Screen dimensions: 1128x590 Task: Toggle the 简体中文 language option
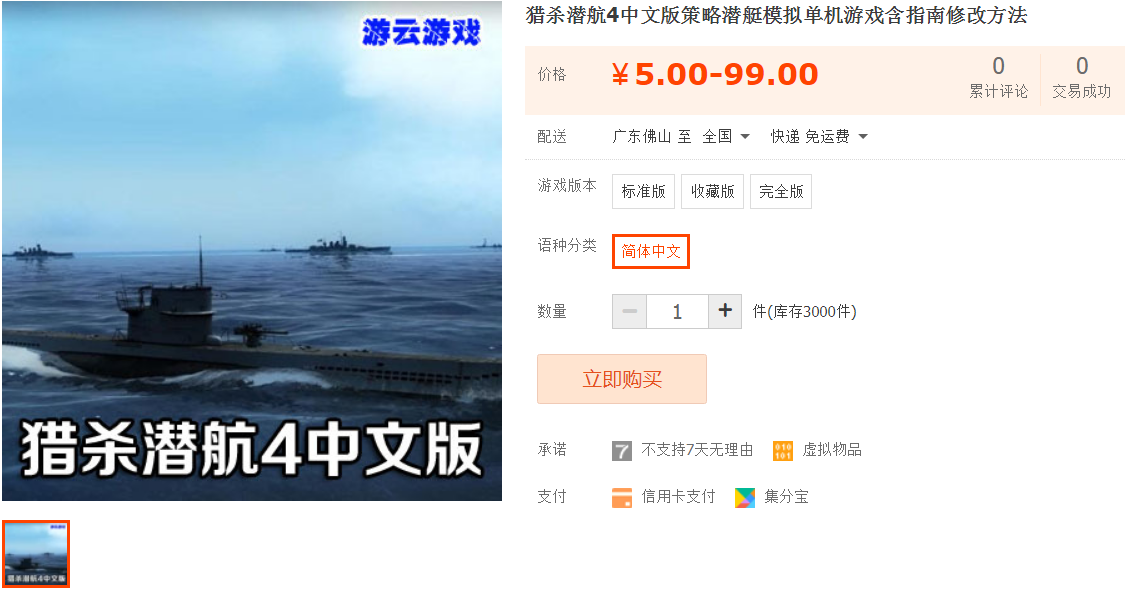(650, 252)
